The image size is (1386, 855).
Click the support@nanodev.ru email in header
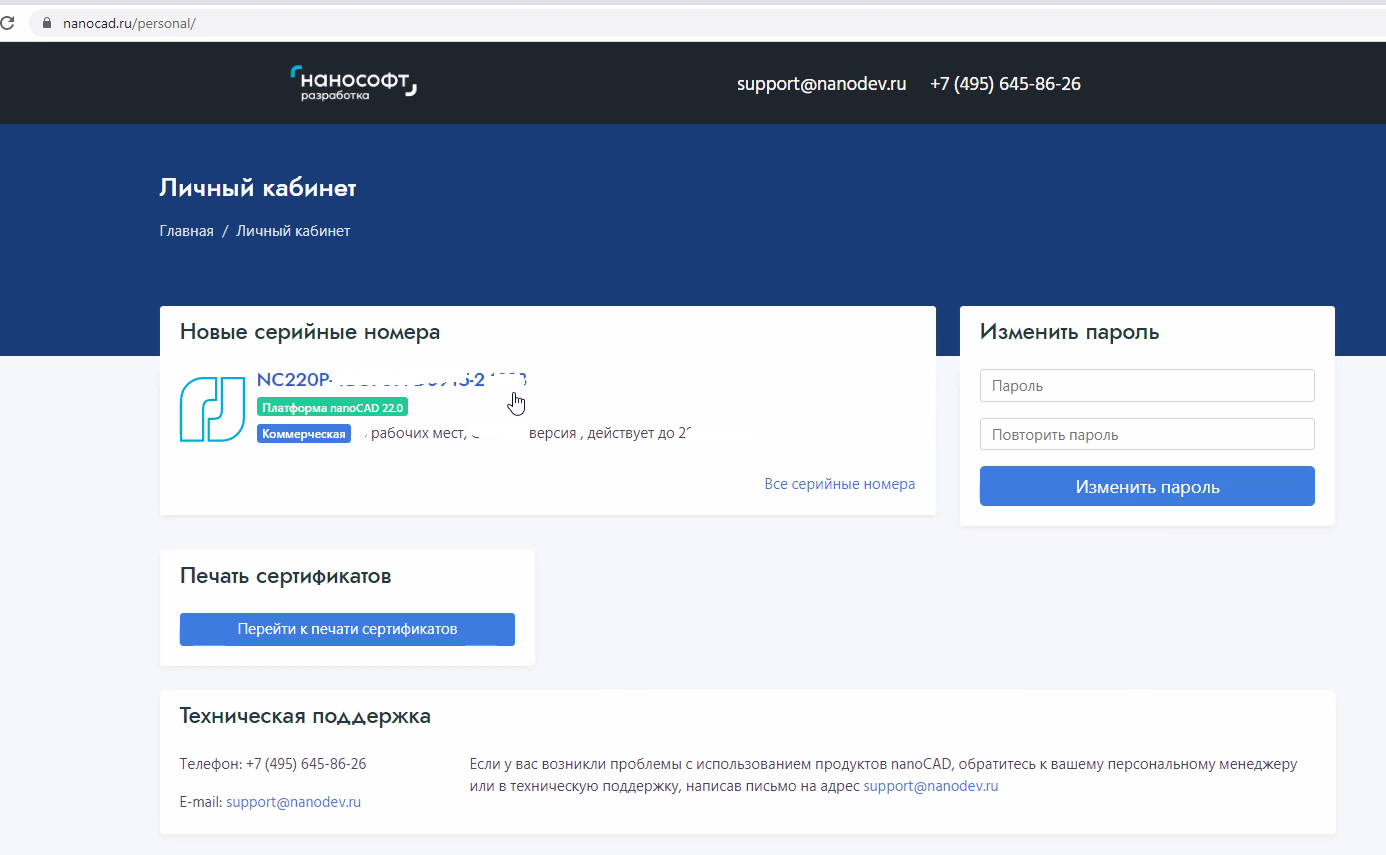[821, 84]
